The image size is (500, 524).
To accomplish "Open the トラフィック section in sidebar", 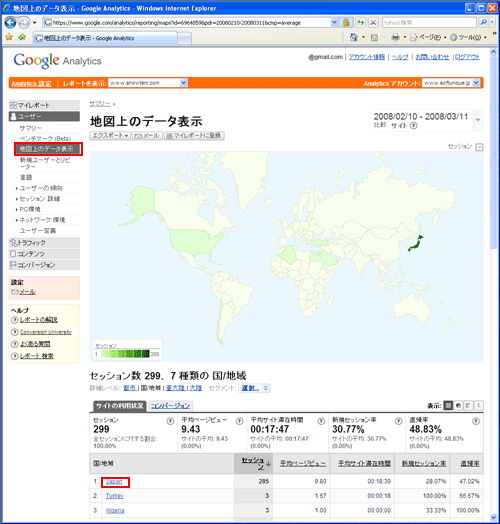I will (x=44, y=243).
